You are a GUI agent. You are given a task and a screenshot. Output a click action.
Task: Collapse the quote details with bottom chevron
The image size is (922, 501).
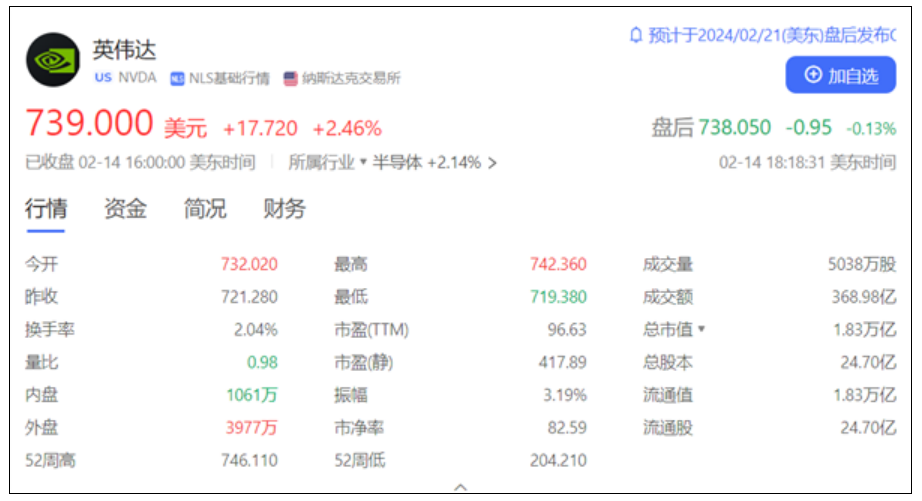pos(460,487)
